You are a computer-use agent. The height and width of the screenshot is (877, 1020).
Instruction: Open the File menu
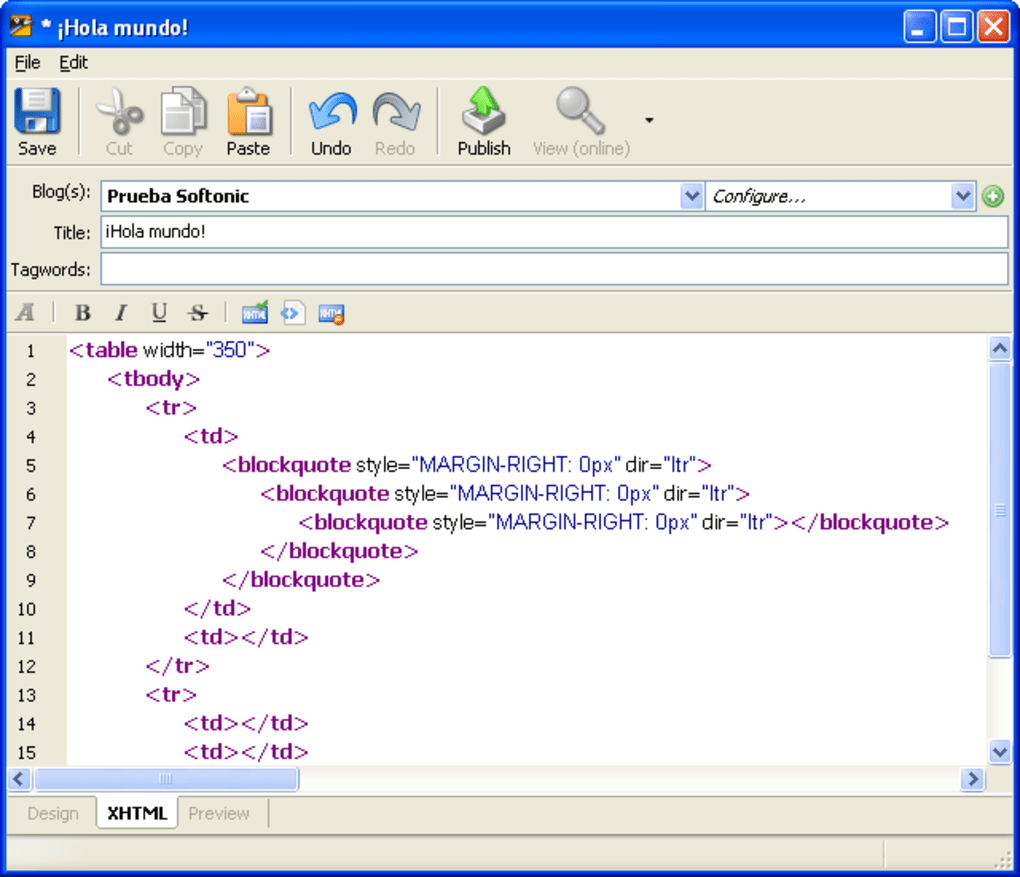point(27,62)
